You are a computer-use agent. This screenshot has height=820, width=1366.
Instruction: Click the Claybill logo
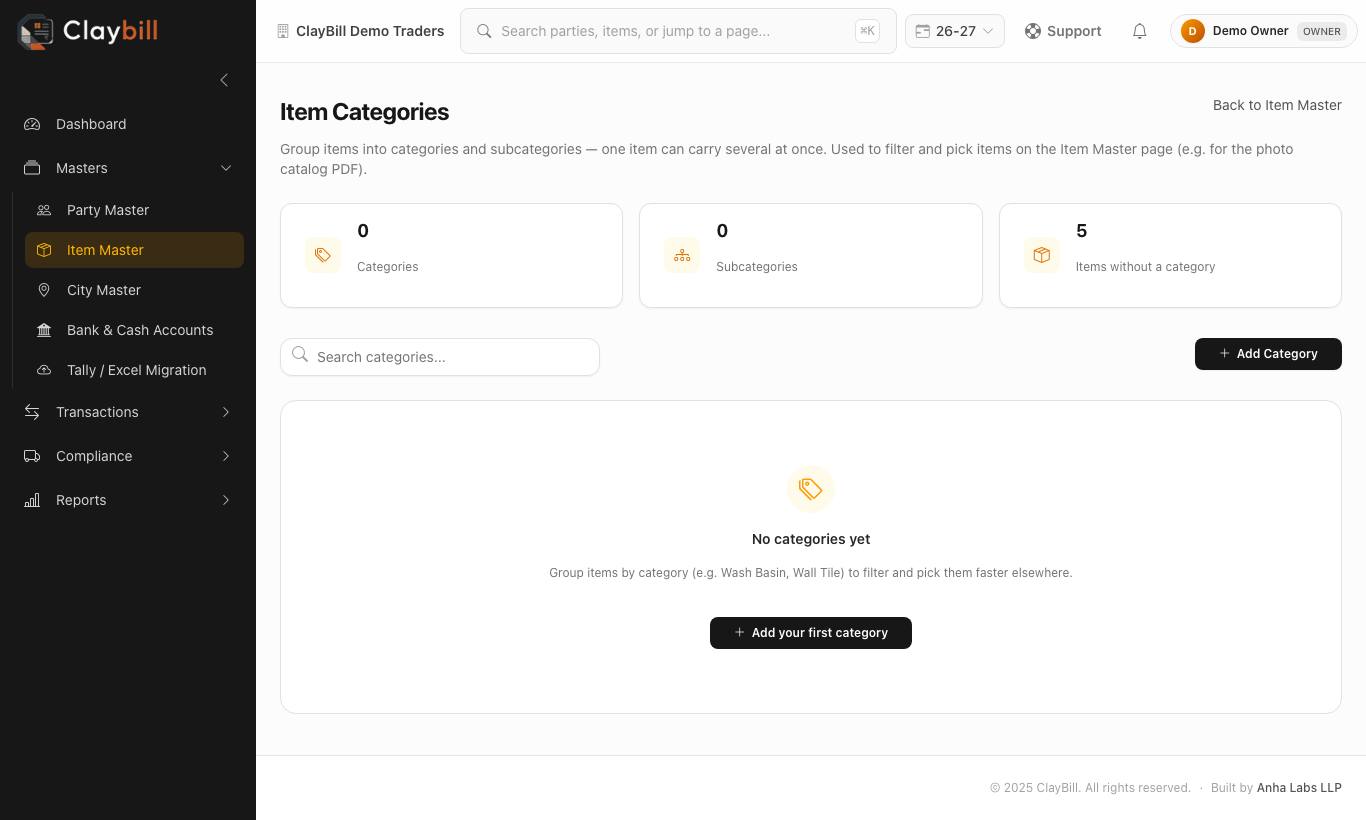click(x=87, y=31)
